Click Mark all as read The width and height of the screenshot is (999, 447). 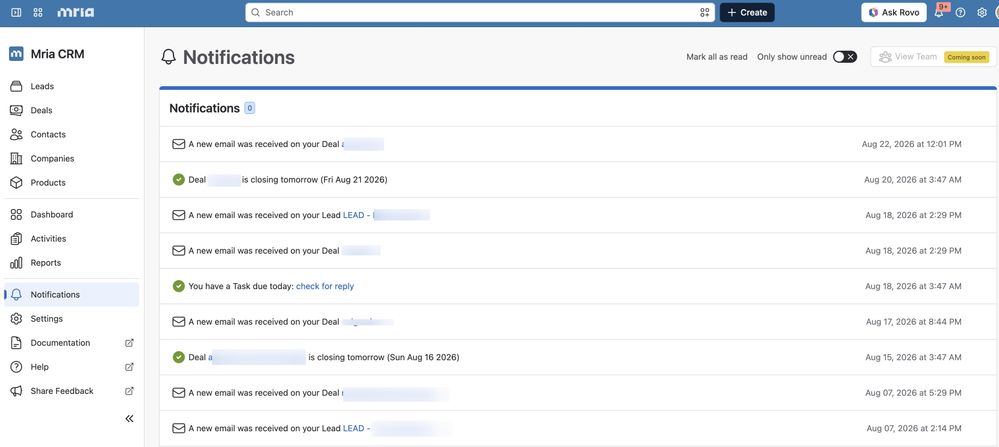[717, 57]
